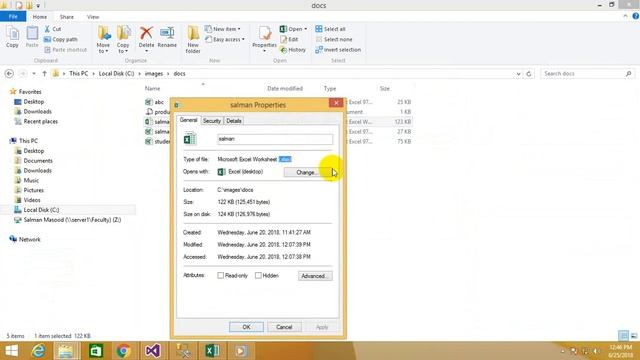Image resolution: width=640 pixels, height=360 pixels.
Task: Select Salman Masood network drive (Z:)
Action: tap(68, 220)
